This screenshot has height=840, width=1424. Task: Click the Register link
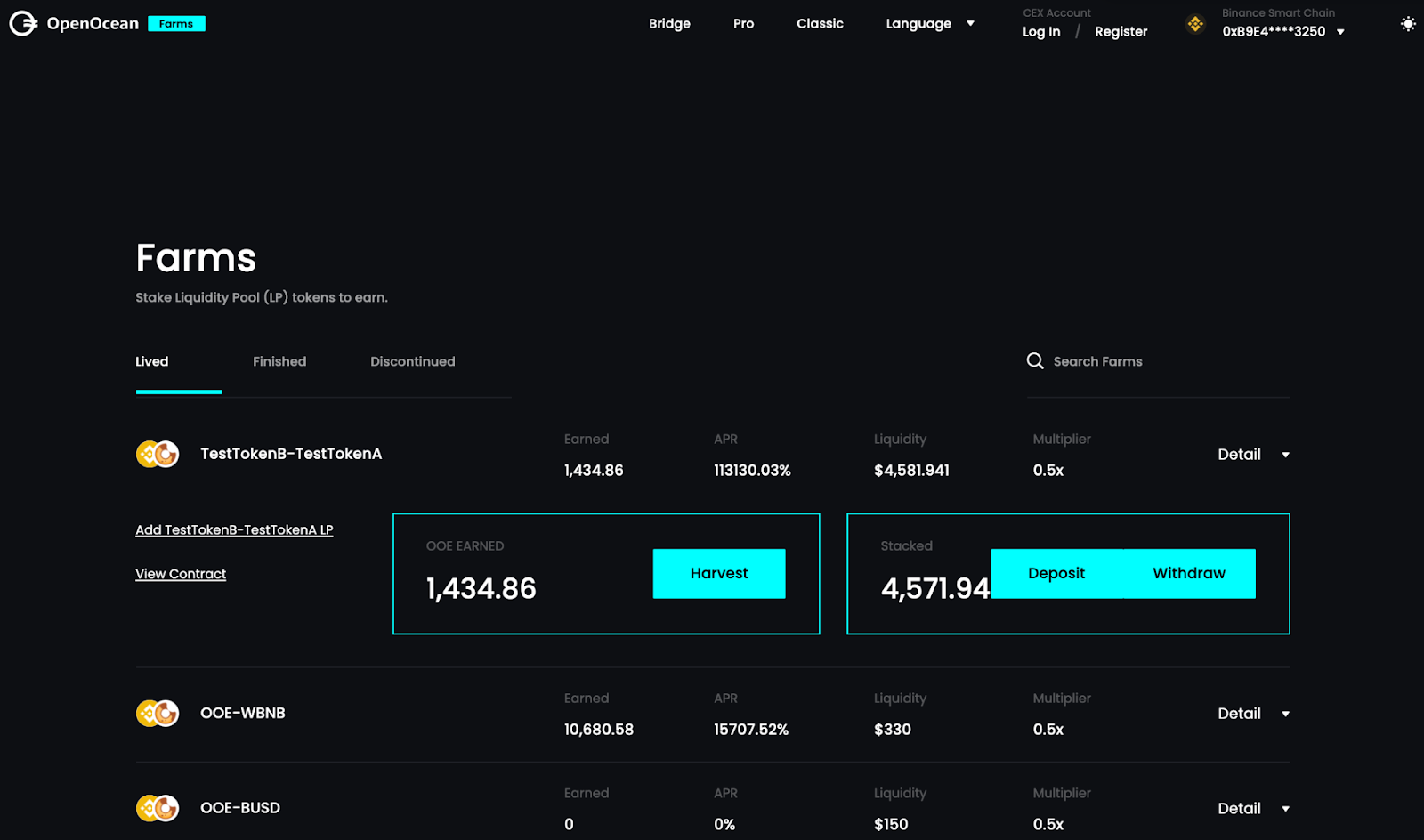click(1121, 31)
